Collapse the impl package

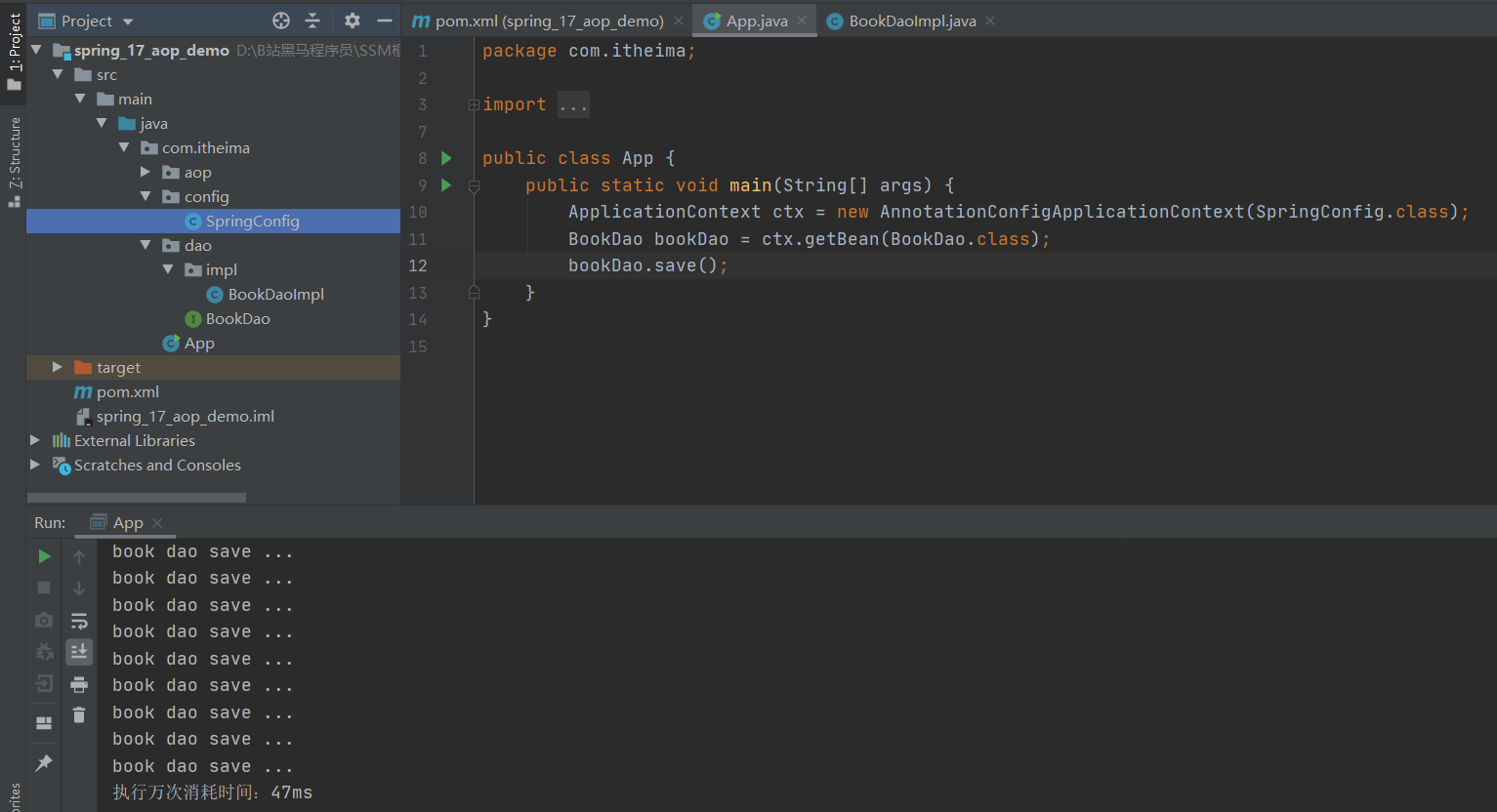click(168, 269)
